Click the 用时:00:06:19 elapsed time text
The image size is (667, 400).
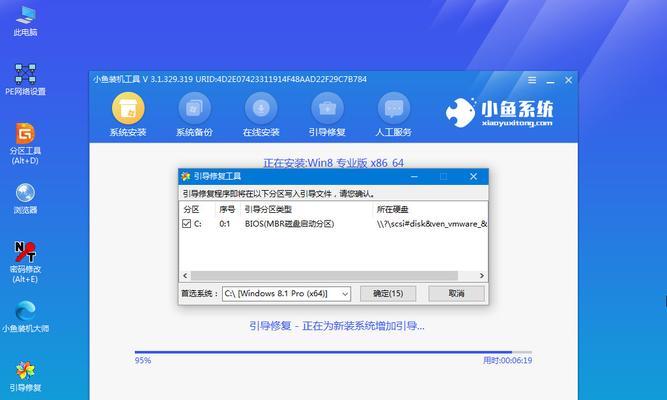point(507,360)
